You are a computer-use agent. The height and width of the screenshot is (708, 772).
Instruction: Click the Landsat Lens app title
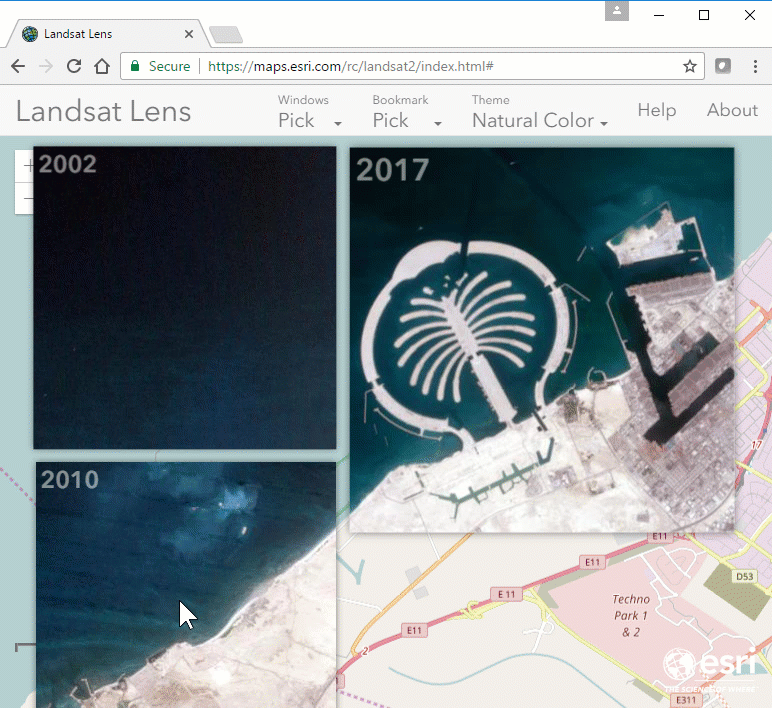(103, 111)
